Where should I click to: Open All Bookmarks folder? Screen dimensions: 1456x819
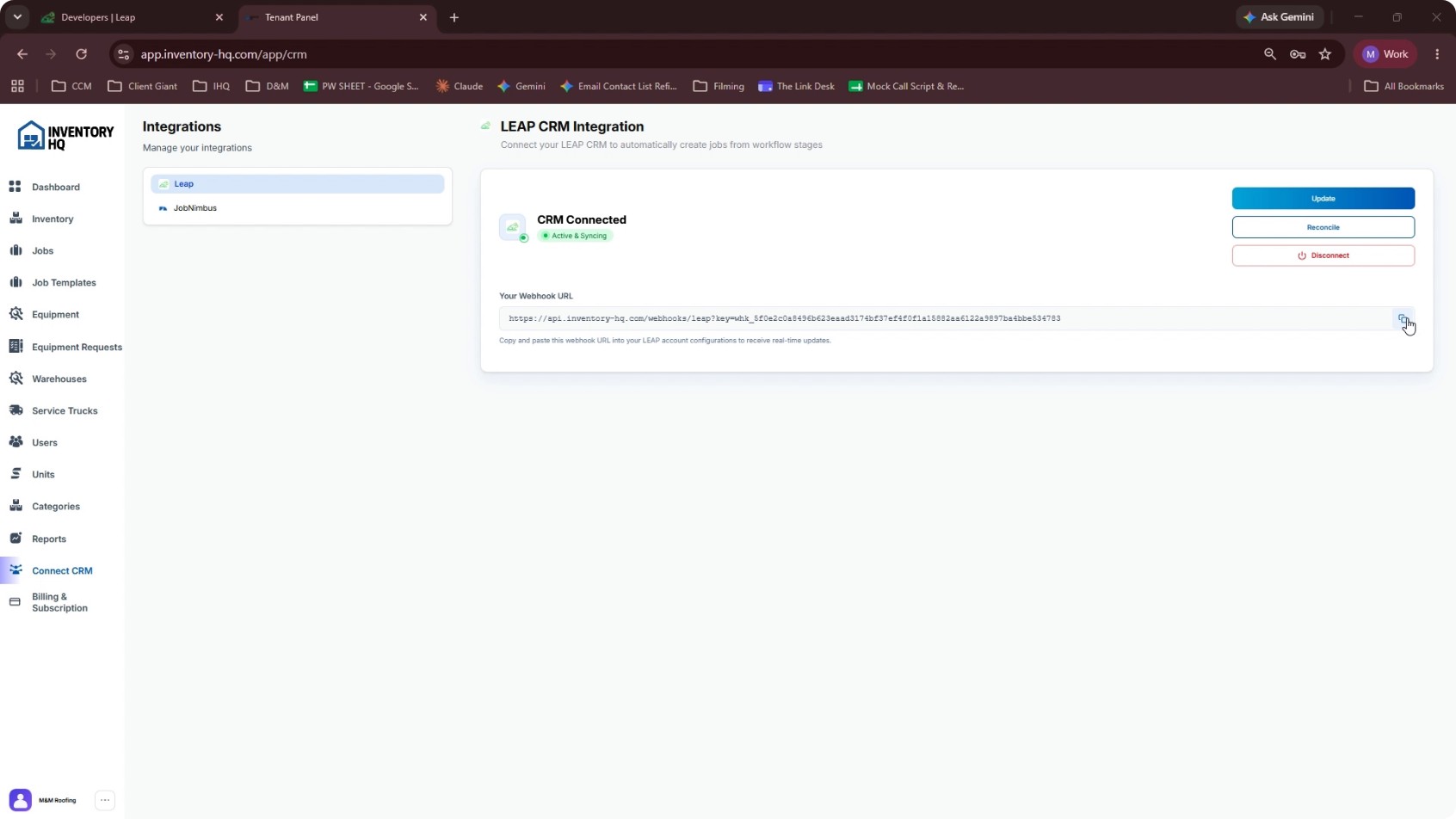[x=1404, y=86]
